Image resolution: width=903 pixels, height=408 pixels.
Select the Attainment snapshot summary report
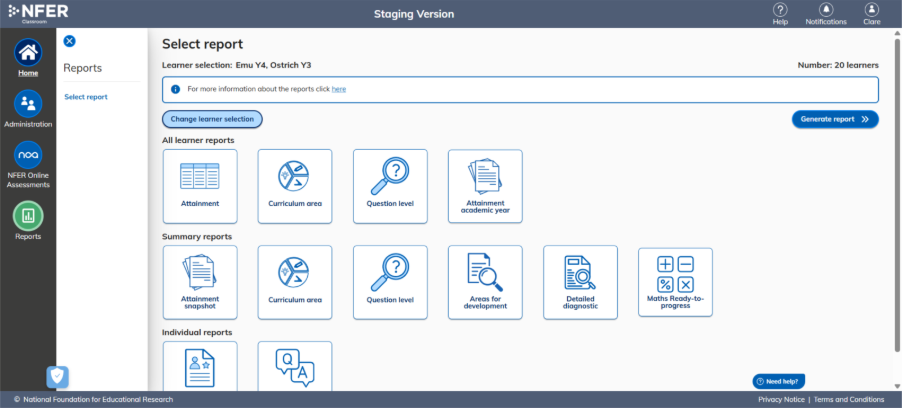click(200, 282)
